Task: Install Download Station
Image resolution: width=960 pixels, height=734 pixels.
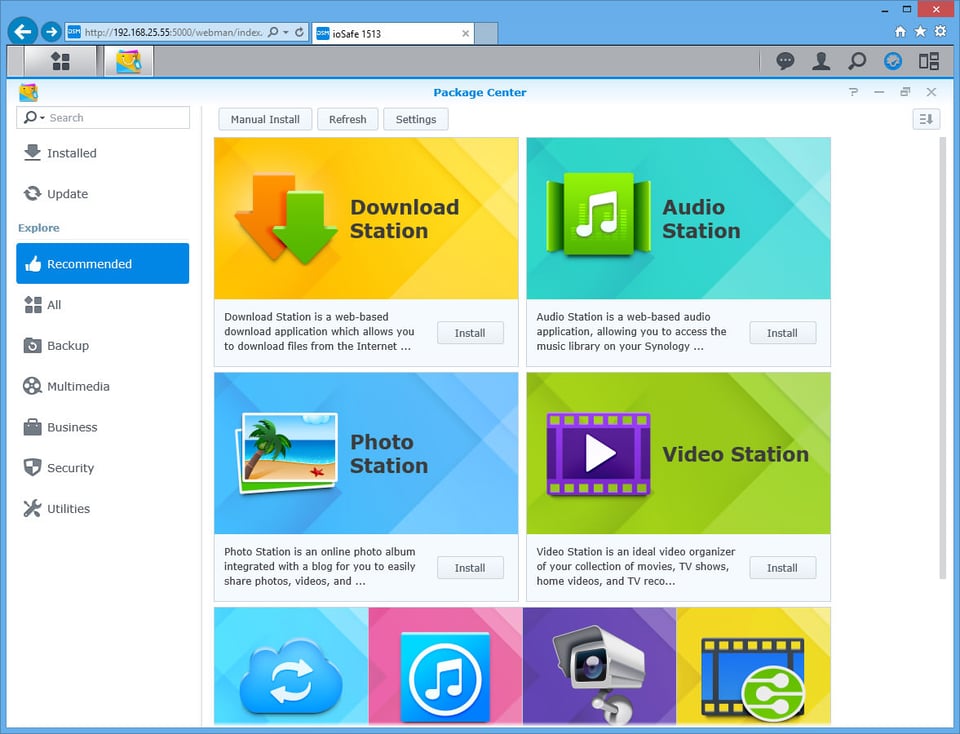Action: (470, 333)
